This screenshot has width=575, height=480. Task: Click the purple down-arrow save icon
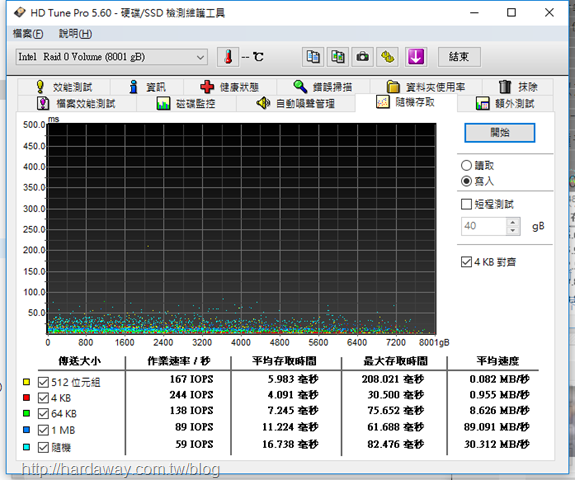[x=416, y=57]
